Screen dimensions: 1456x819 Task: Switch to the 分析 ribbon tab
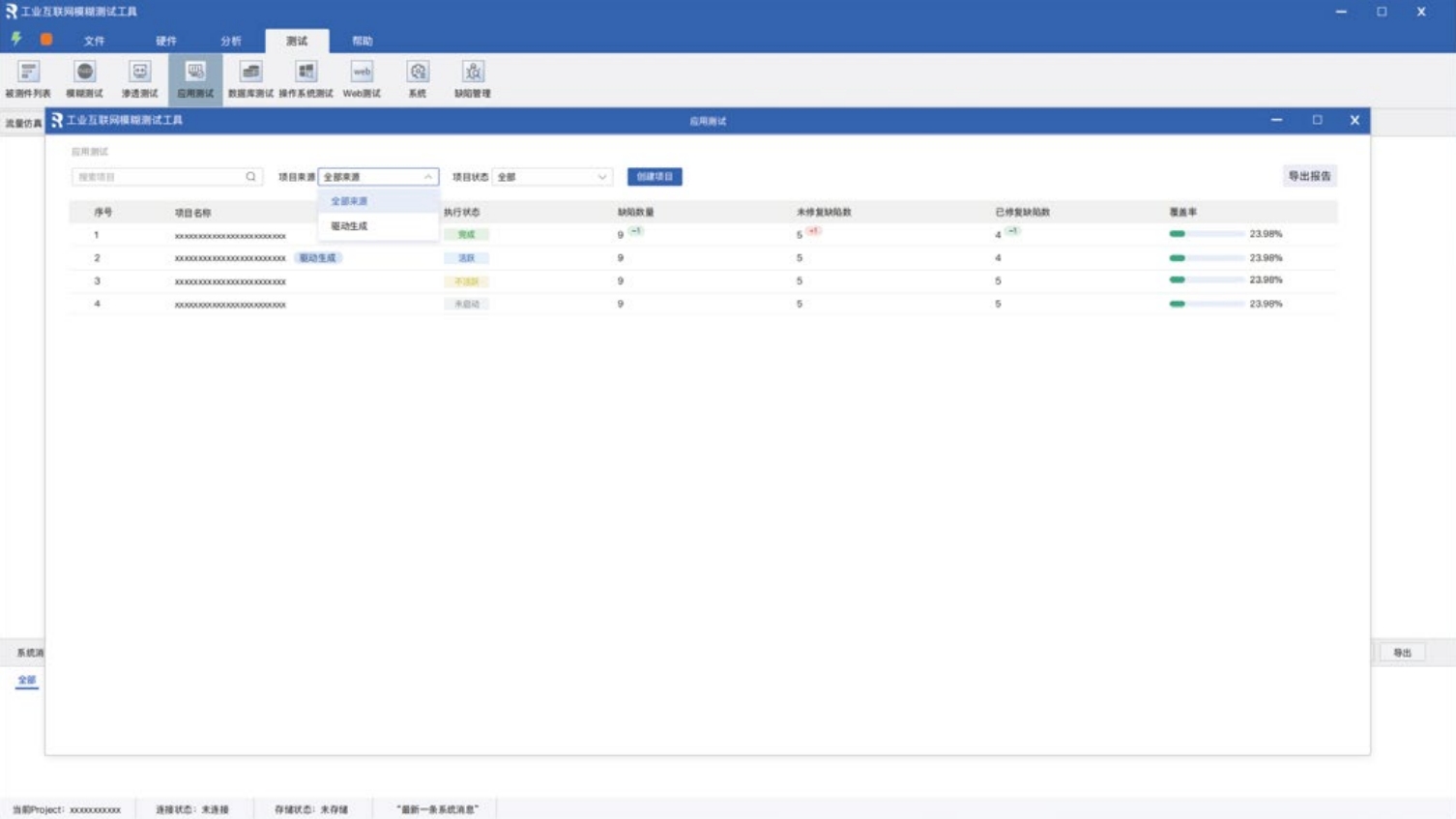pyautogui.click(x=231, y=41)
